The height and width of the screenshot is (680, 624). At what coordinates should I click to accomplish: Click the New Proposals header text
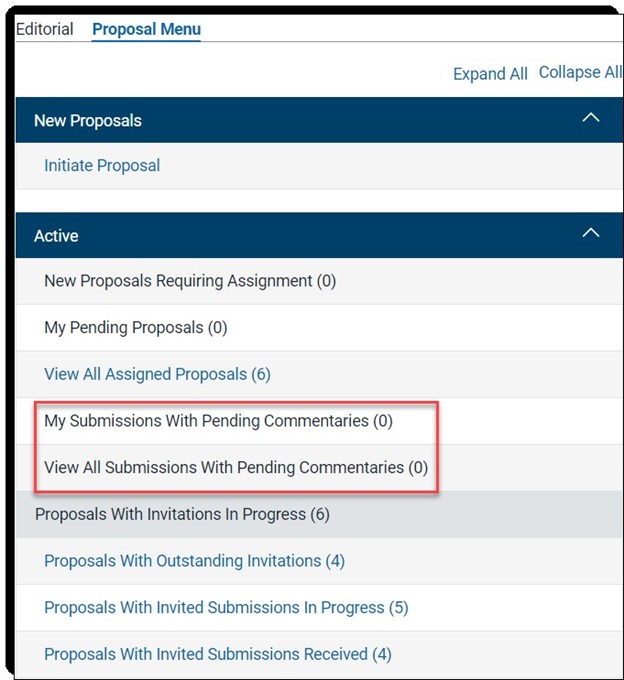pos(88,121)
